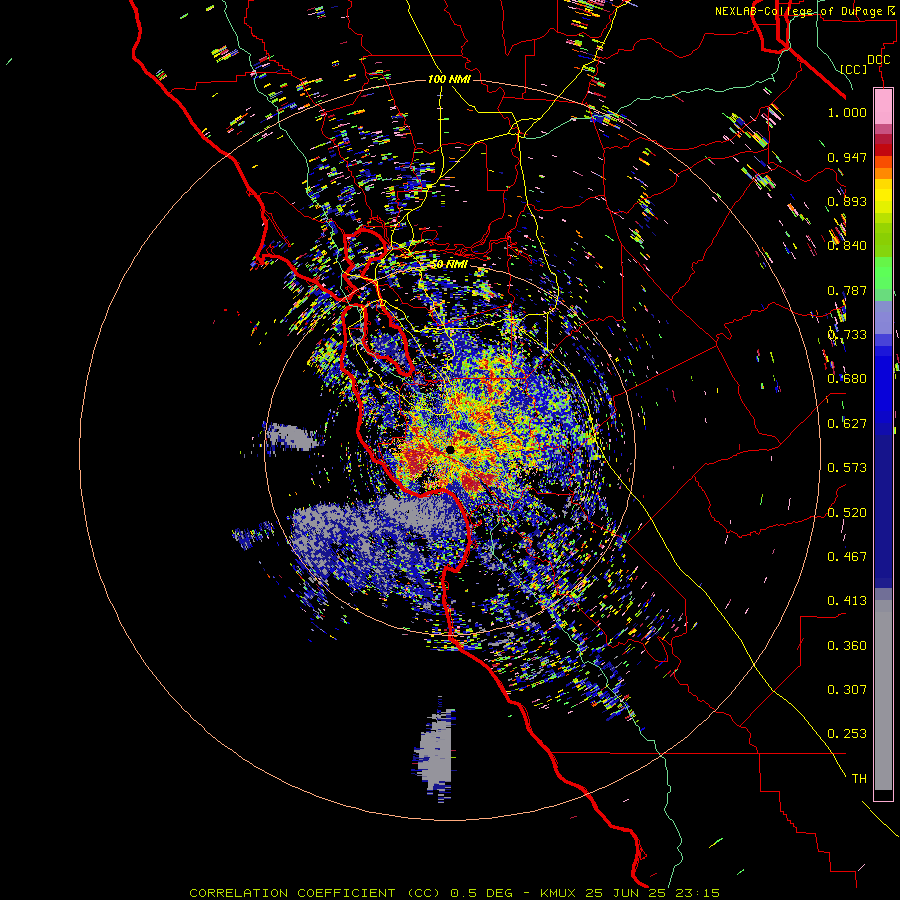Click the 0.307 scale value
The height and width of the screenshot is (900, 900).
tap(847, 690)
